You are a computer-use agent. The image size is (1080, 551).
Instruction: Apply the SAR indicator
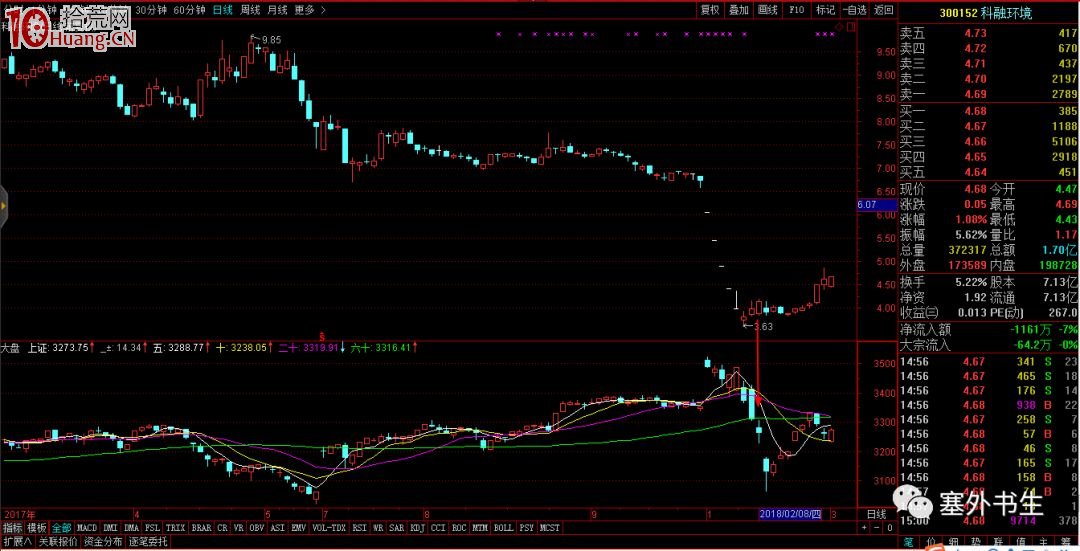(x=397, y=528)
